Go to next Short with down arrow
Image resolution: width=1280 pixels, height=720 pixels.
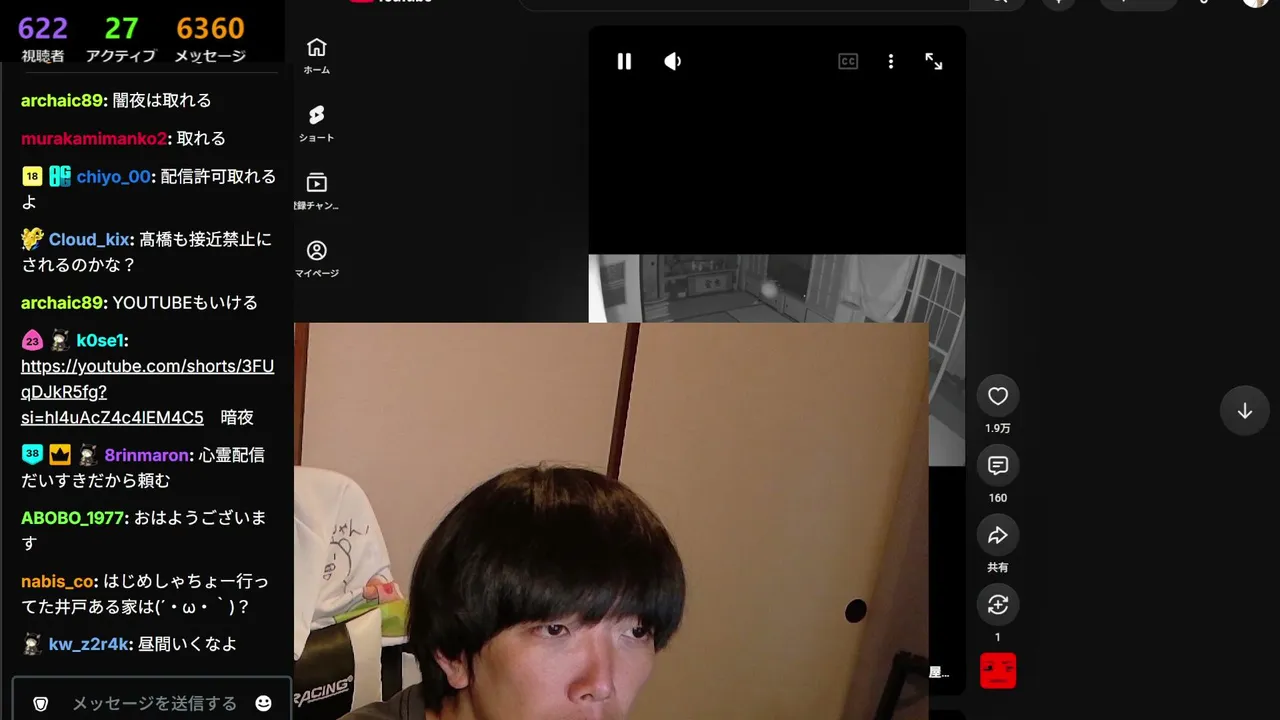coord(1245,411)
